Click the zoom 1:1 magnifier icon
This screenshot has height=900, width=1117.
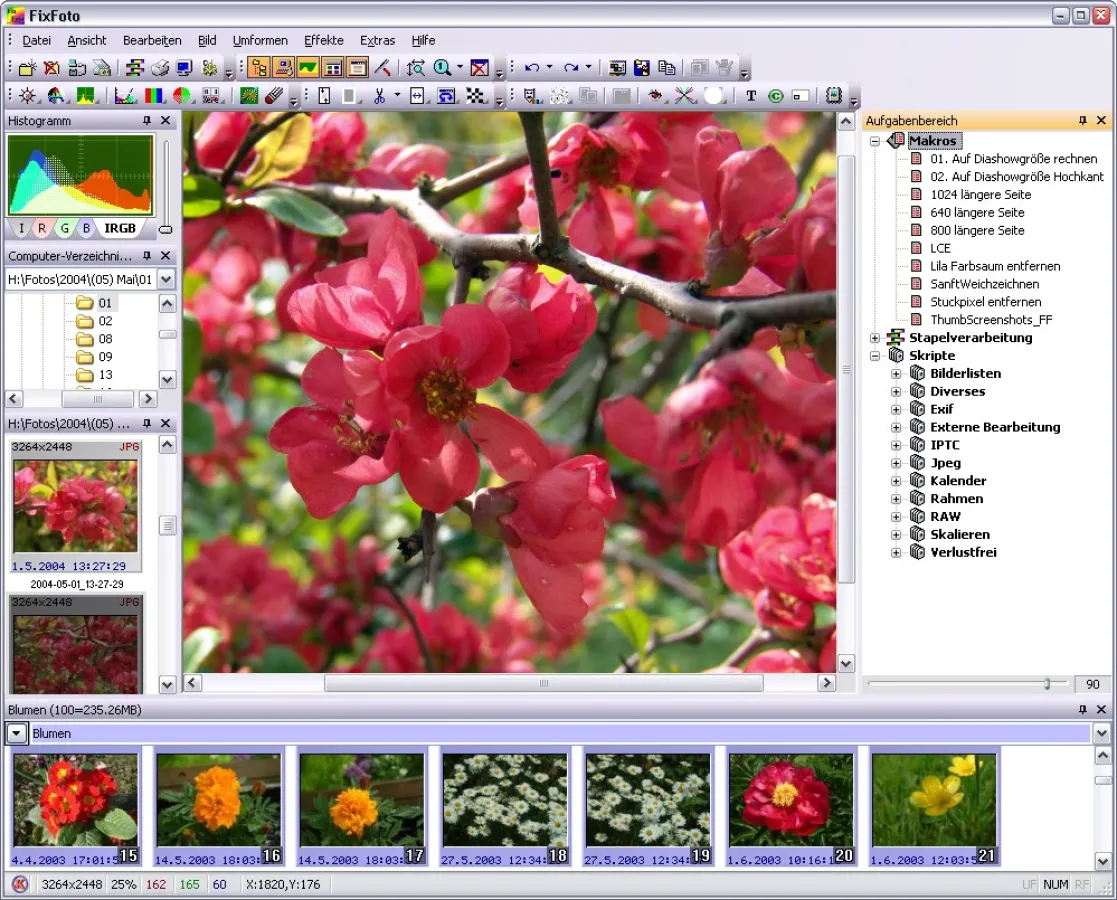click(442, 68)
